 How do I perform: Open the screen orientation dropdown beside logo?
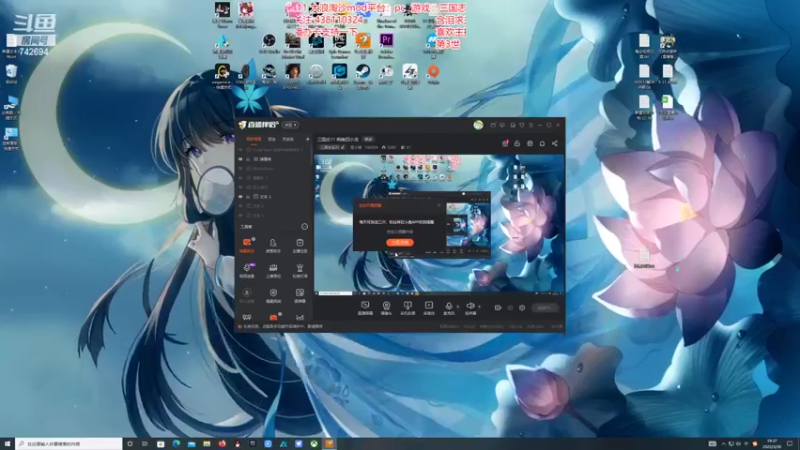tap(290, 125)
